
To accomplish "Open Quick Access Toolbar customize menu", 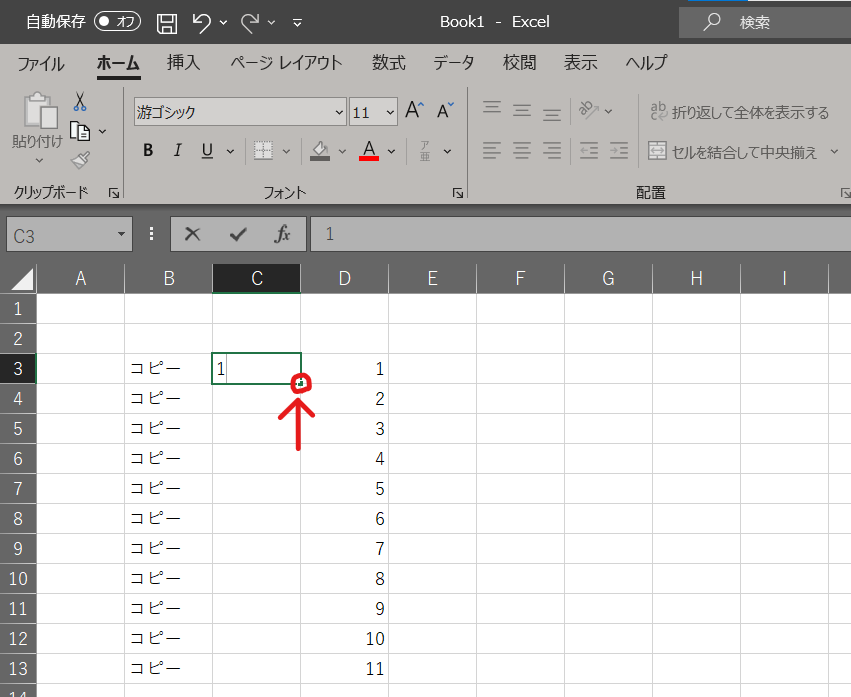I will click(297, 23).
